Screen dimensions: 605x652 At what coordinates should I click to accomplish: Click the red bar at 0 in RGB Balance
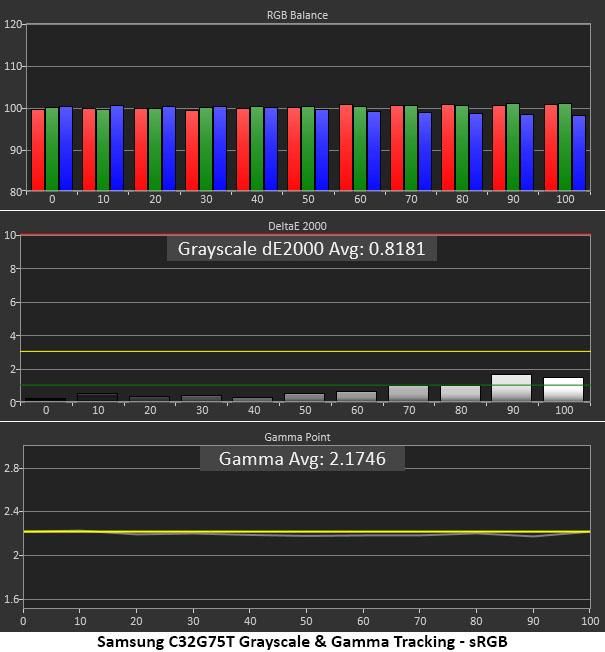[38, 150]
